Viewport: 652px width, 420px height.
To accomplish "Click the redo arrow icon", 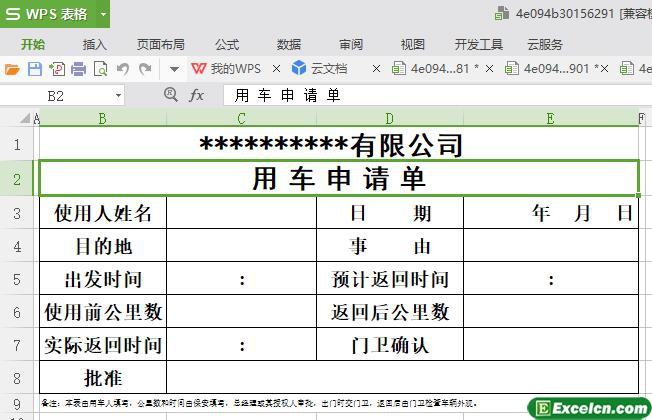I will click(146, 69).
